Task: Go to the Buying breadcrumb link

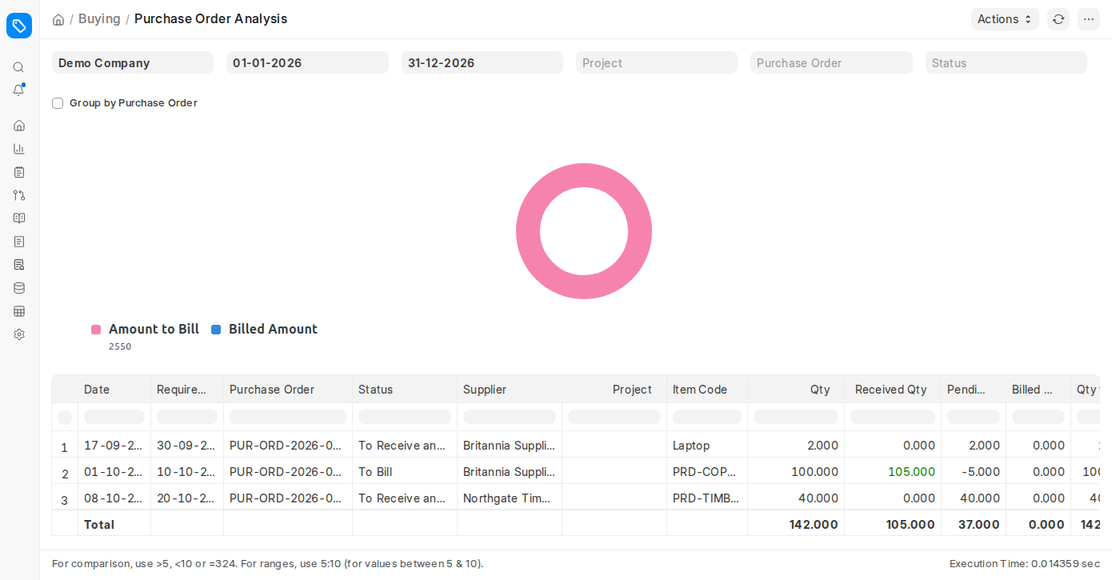Action: [99, 19]
